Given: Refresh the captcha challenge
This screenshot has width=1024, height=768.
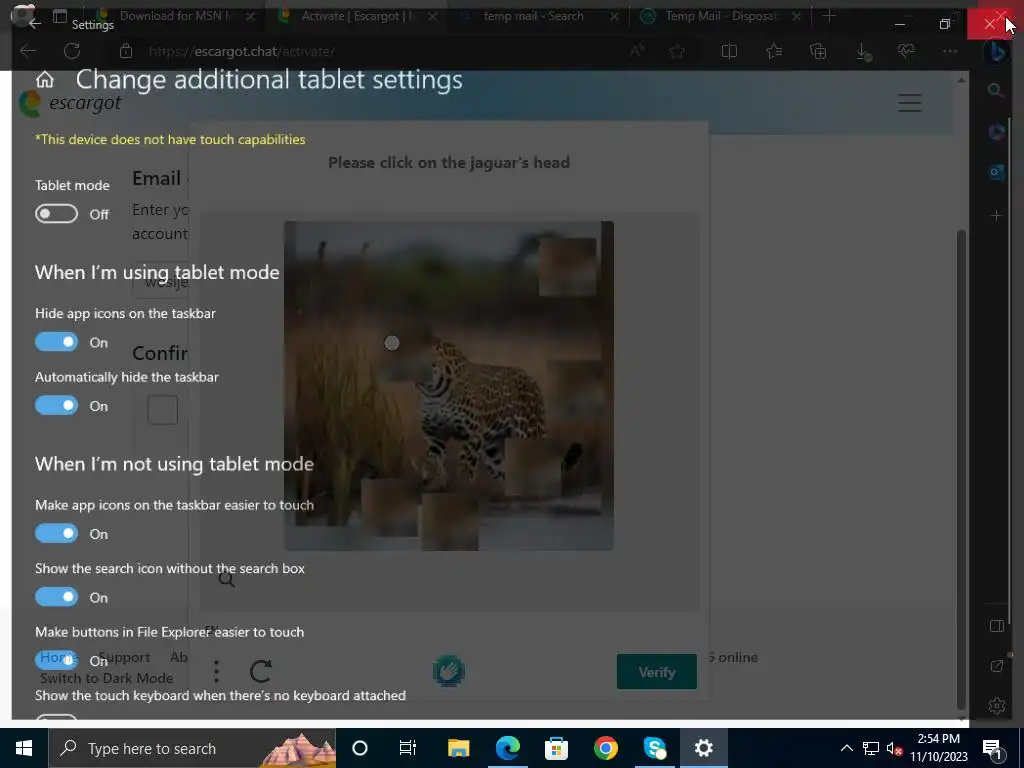Looking at the screenshot, I should point(261,671).
